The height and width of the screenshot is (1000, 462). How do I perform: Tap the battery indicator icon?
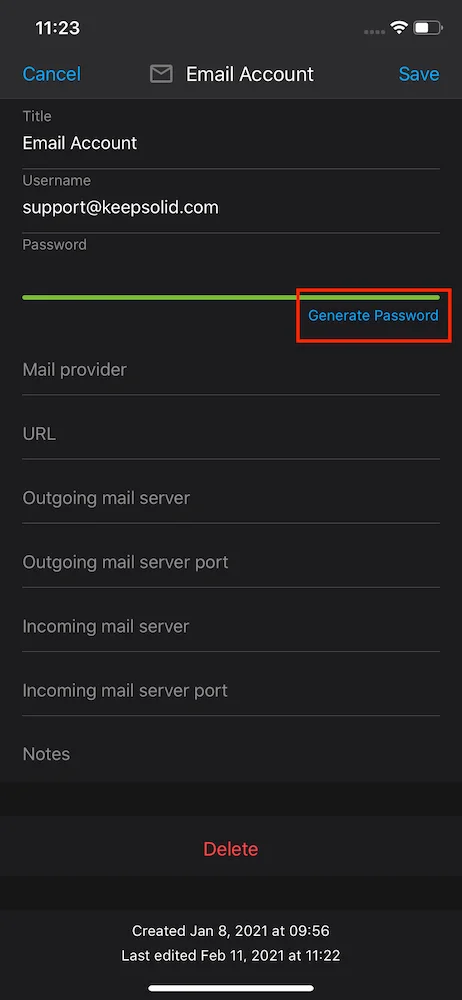428,28
